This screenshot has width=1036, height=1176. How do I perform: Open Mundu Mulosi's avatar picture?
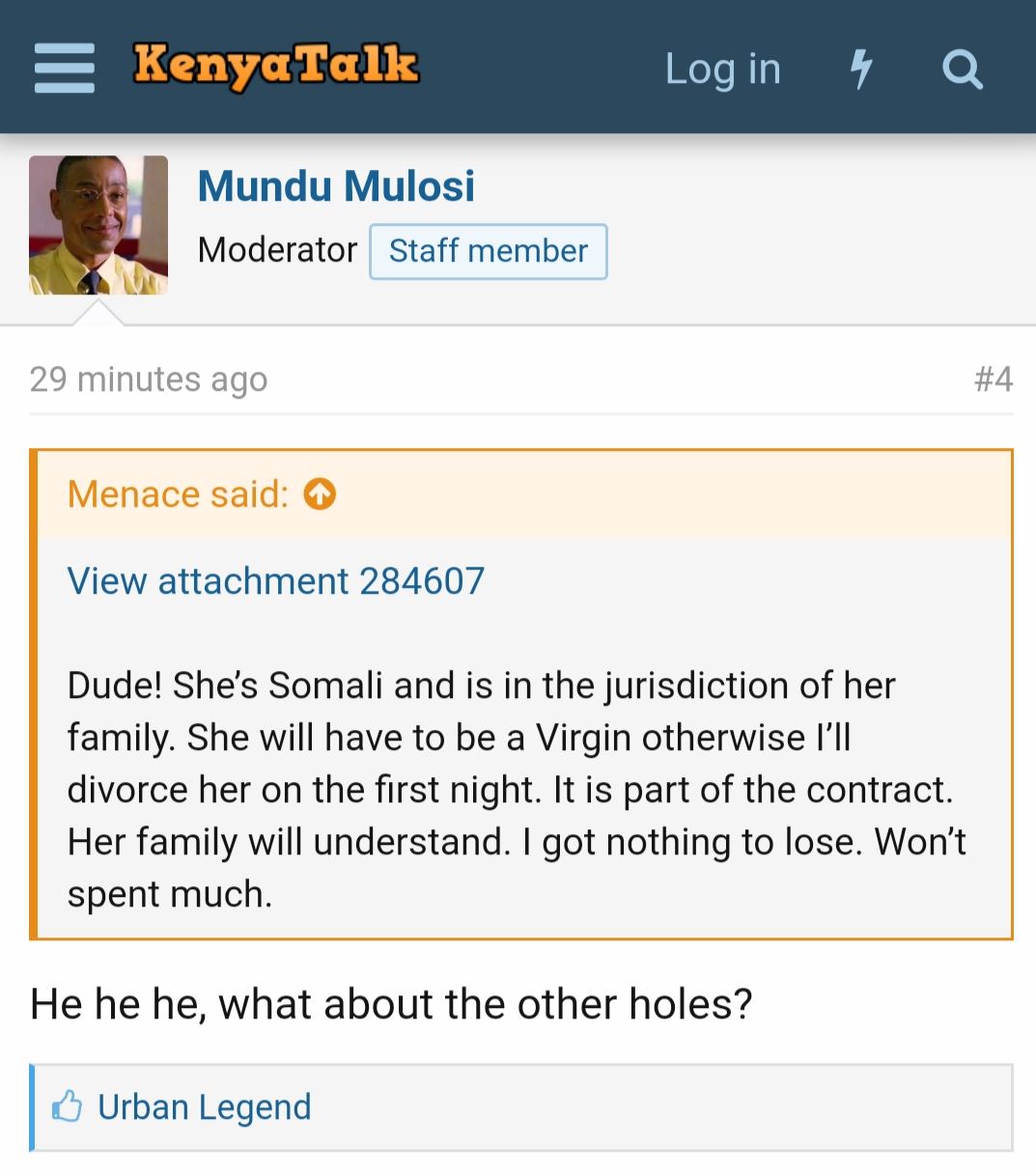tap(98, 225)
